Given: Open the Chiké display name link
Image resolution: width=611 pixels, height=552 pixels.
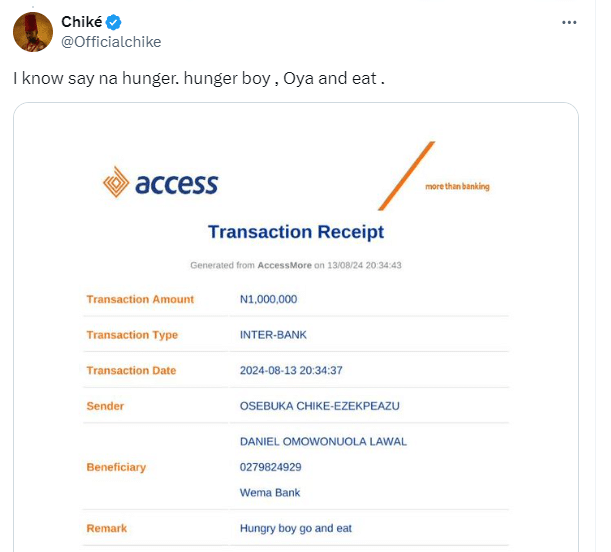Looking at the screenshot, I should [x=83, y=22].
